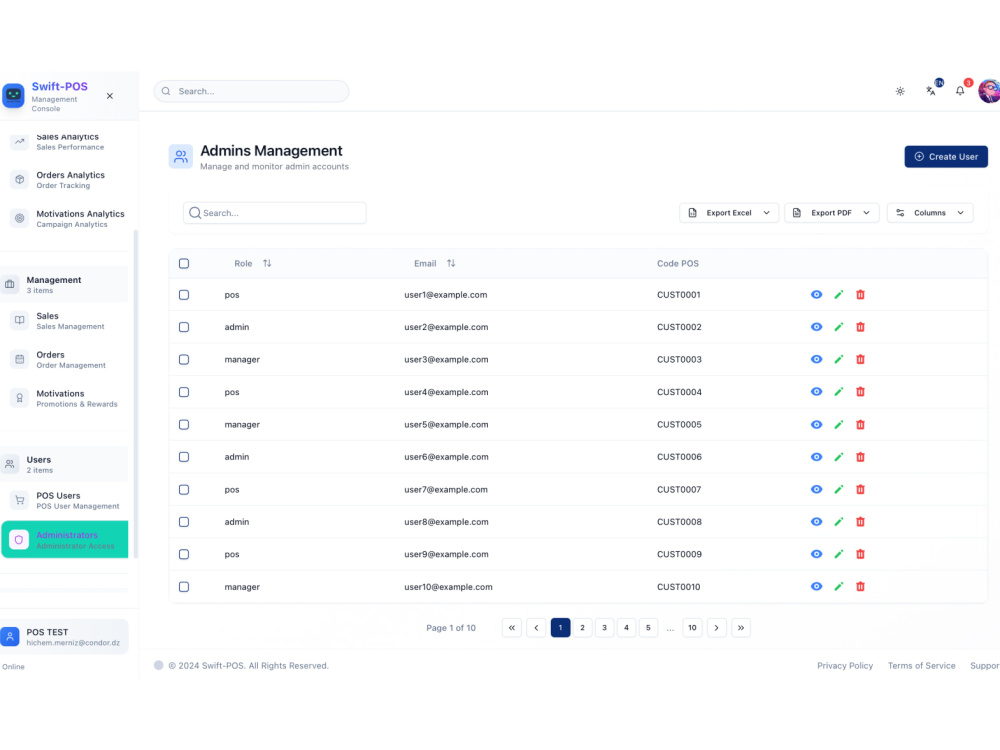The height and width of the screenshot is (750, 1000).
Task: Delete the CUST0005 row
Action: click(860, 425)
